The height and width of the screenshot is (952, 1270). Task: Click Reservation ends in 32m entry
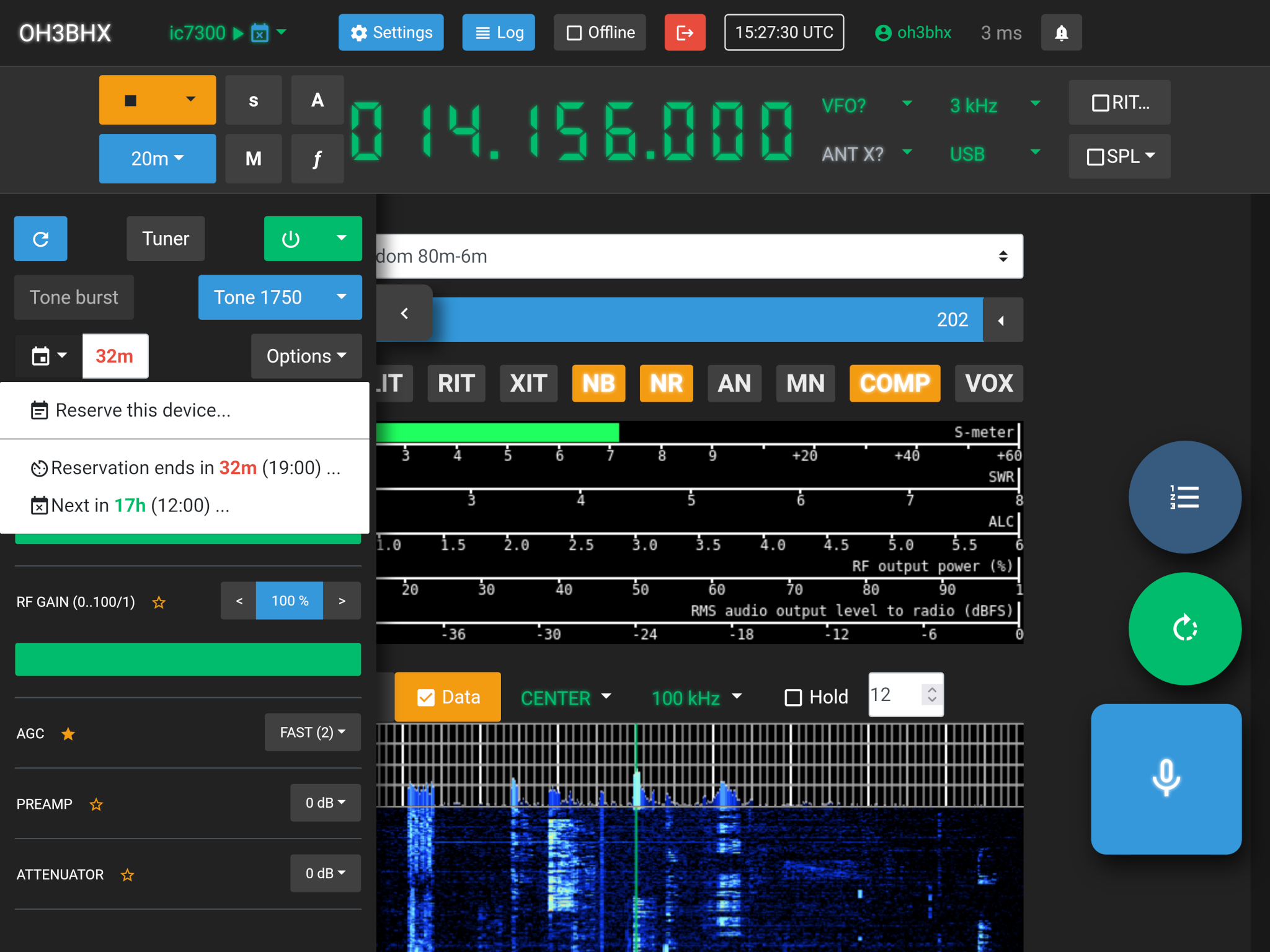click(186, 468)
